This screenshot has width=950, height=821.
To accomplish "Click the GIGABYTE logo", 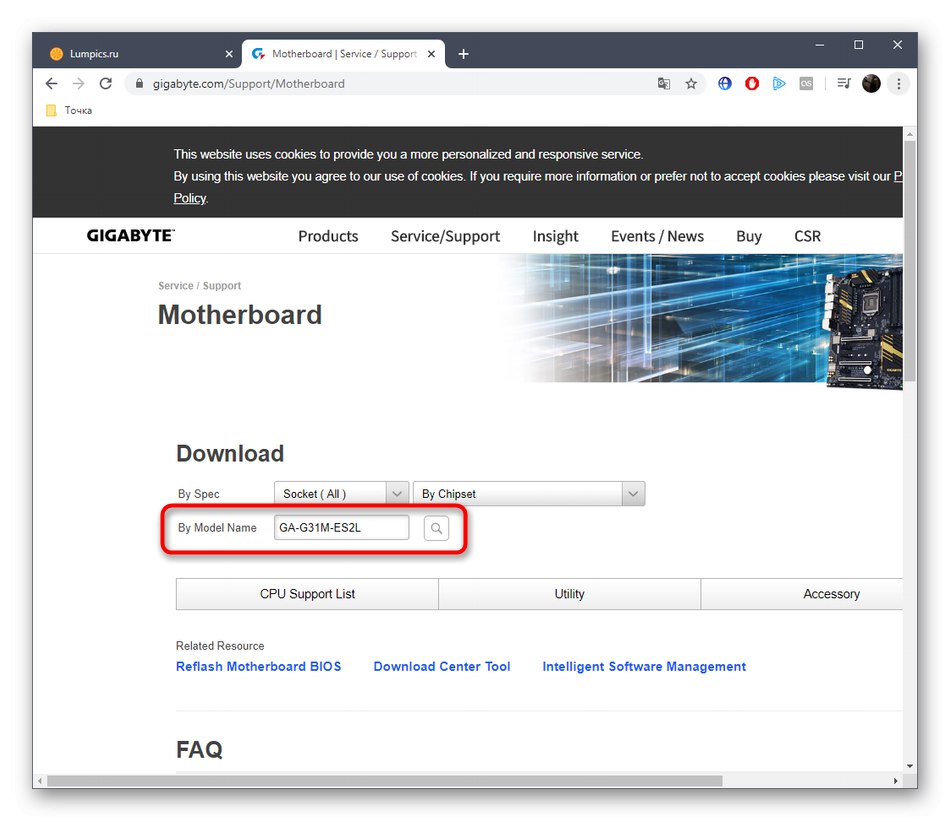I will 130,236.
